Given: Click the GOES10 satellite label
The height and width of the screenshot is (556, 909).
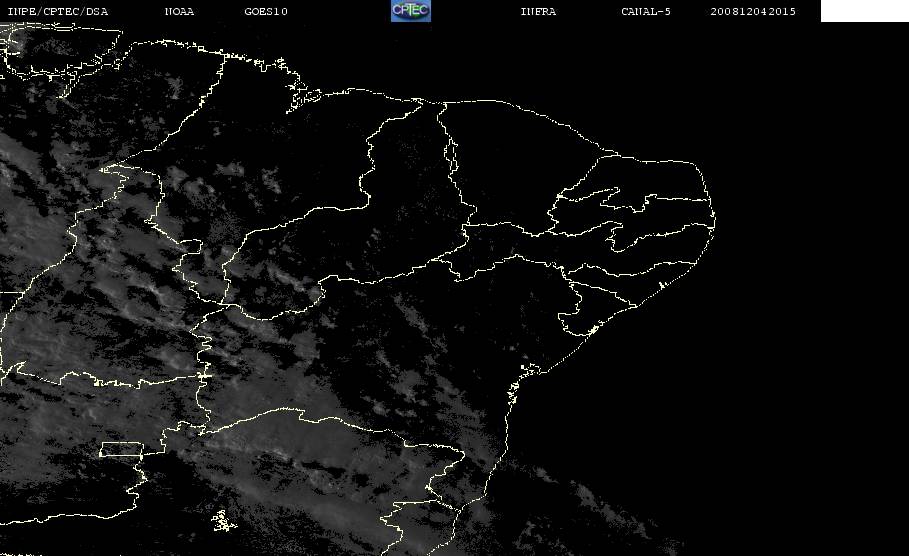Looking at the screenshot, I should (x=266, y=12).
